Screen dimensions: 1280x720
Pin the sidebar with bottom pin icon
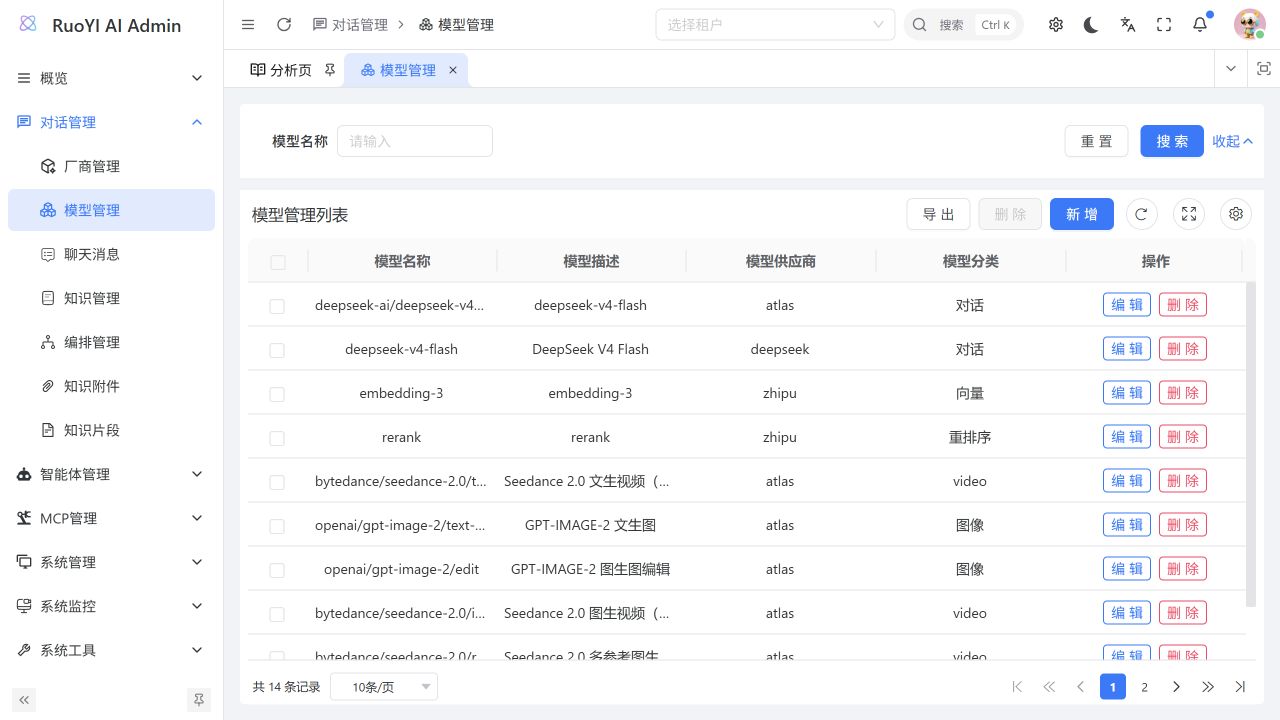coord(199,700)
